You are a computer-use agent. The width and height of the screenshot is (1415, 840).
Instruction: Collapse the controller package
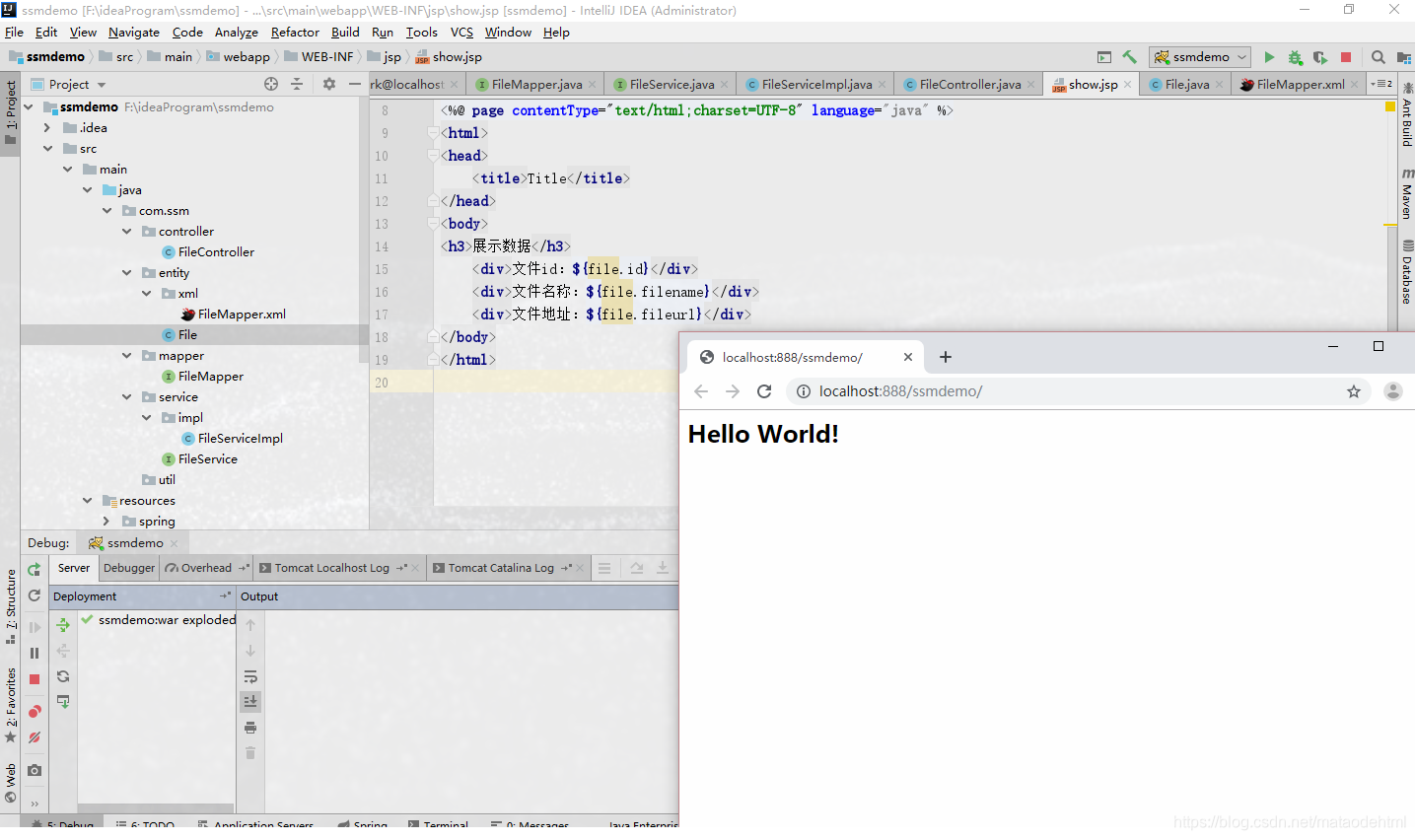(126, 231)
